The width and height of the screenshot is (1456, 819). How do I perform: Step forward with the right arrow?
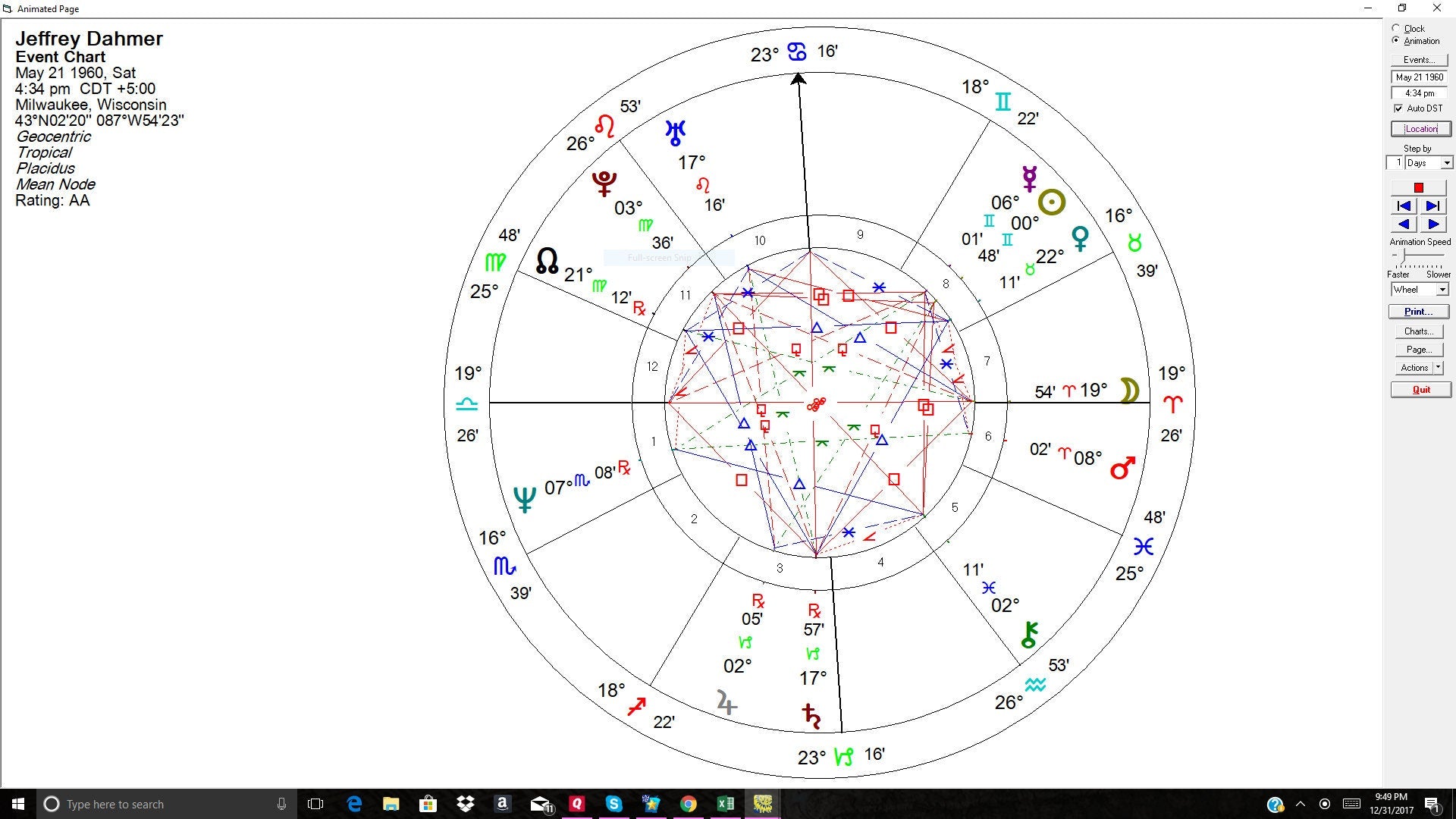(1433, 224)
